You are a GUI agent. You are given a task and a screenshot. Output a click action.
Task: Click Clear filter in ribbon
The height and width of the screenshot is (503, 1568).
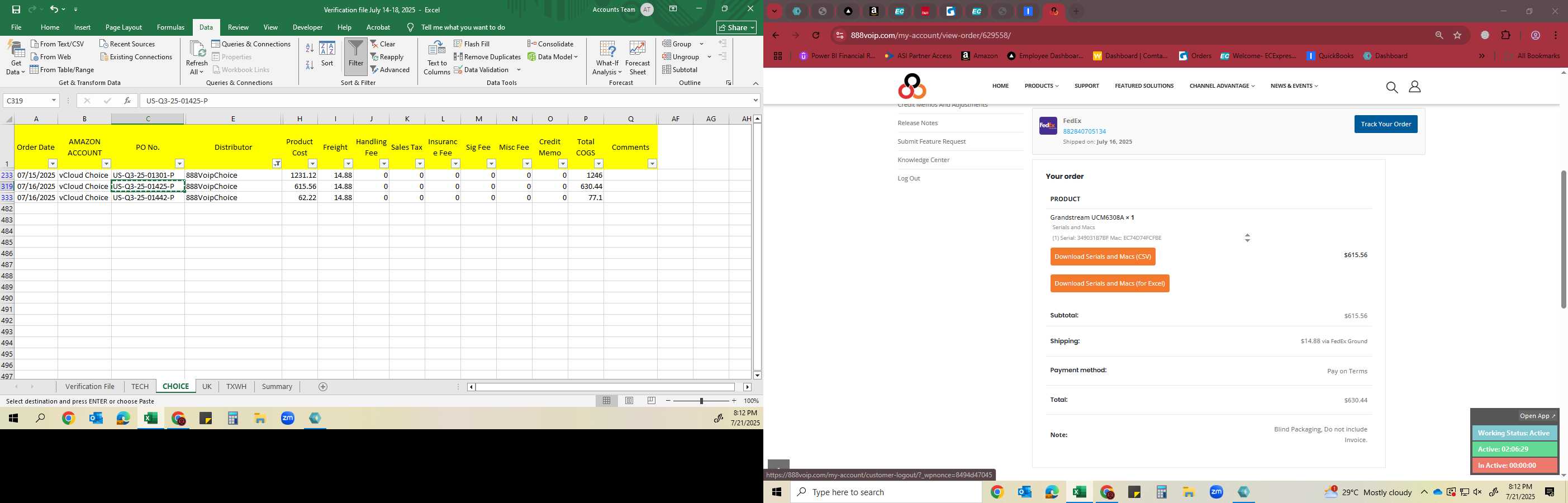(x=383, y=44)
